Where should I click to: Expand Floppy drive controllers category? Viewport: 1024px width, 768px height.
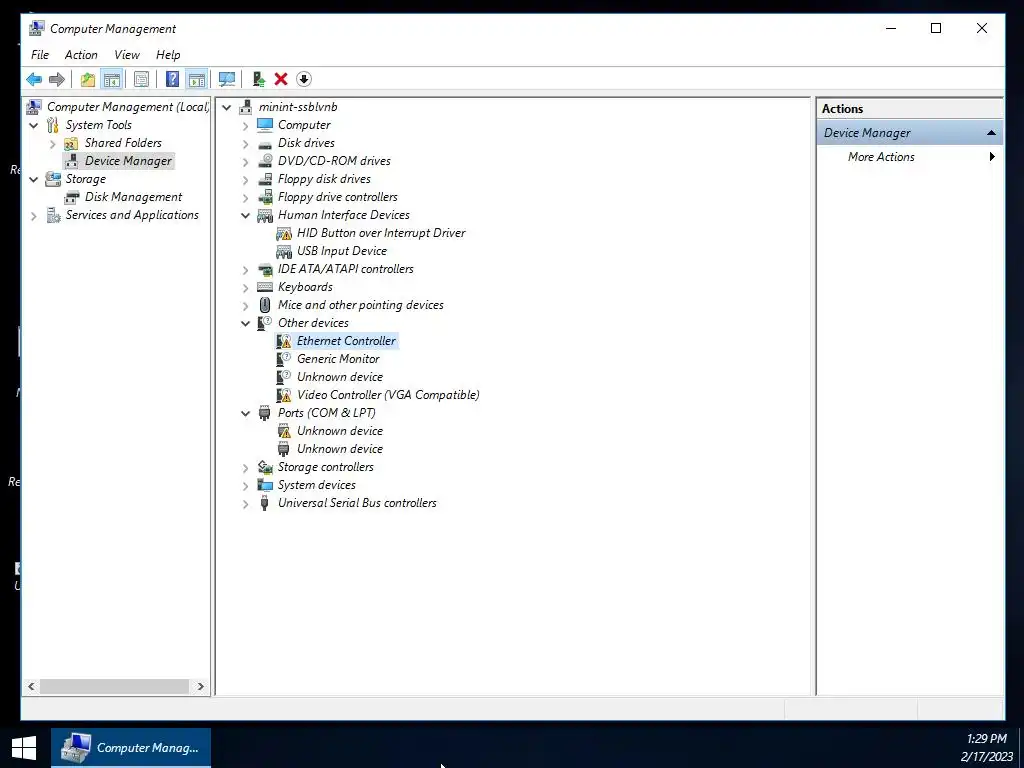click(246, 197)
